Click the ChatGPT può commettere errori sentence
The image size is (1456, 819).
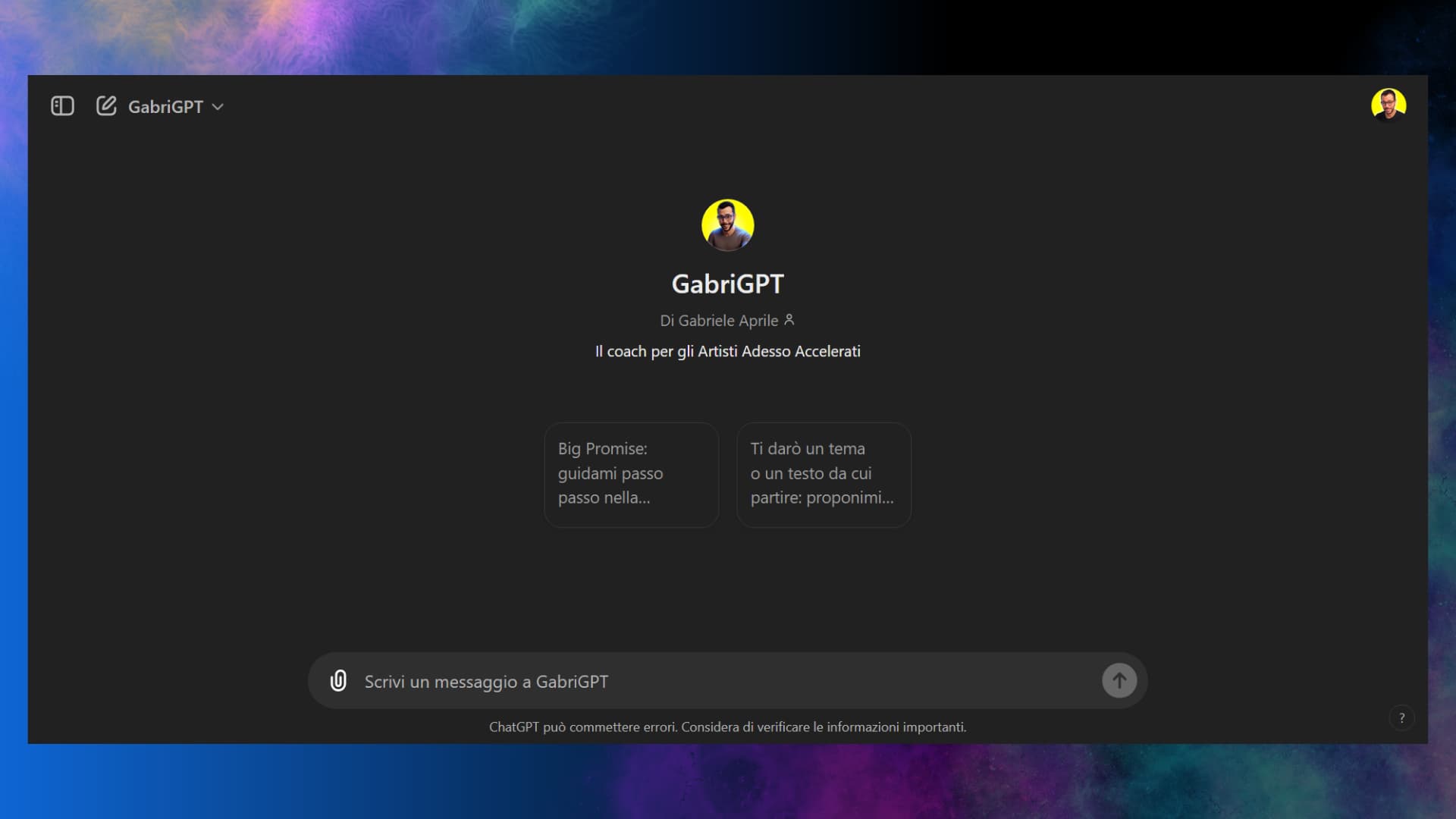pos(582,727)
